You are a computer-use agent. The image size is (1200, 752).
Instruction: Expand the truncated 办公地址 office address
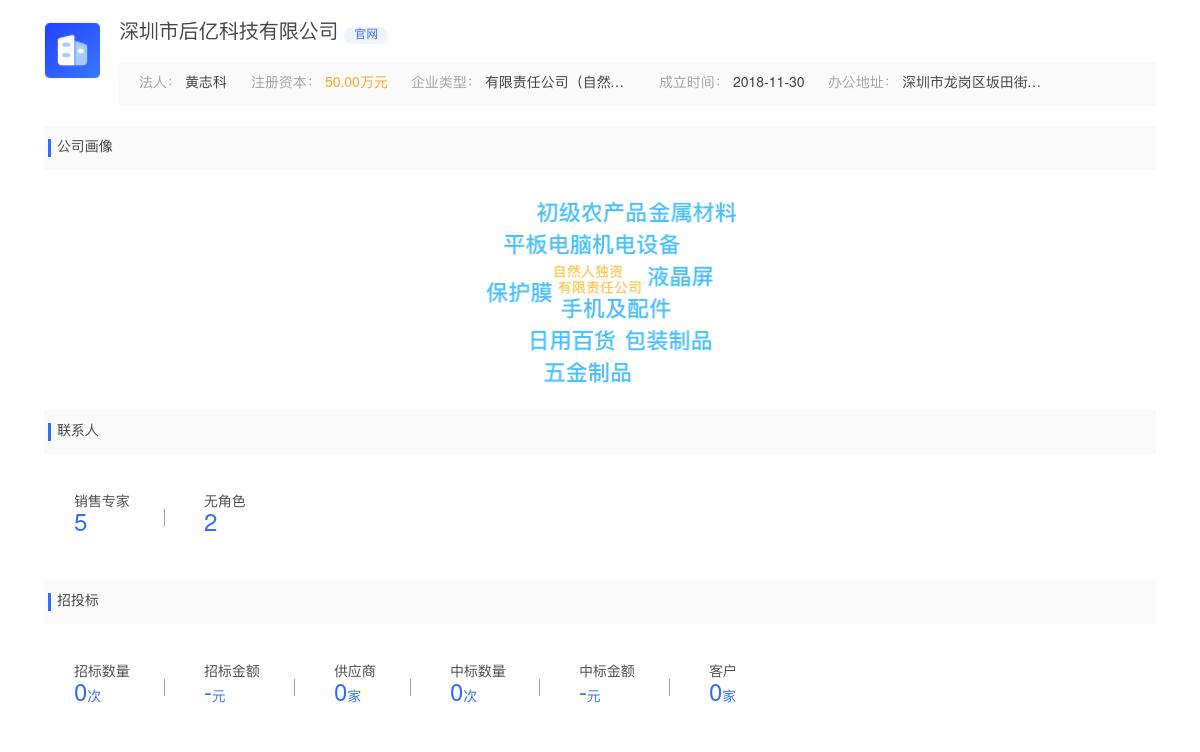click(x=971, y=83)
